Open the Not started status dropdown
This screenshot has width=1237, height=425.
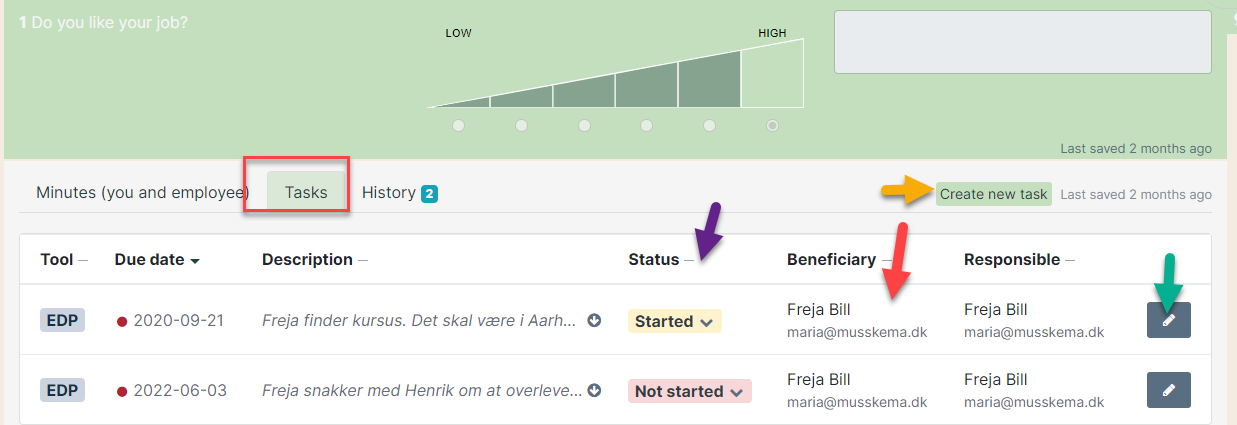(690, 391)
